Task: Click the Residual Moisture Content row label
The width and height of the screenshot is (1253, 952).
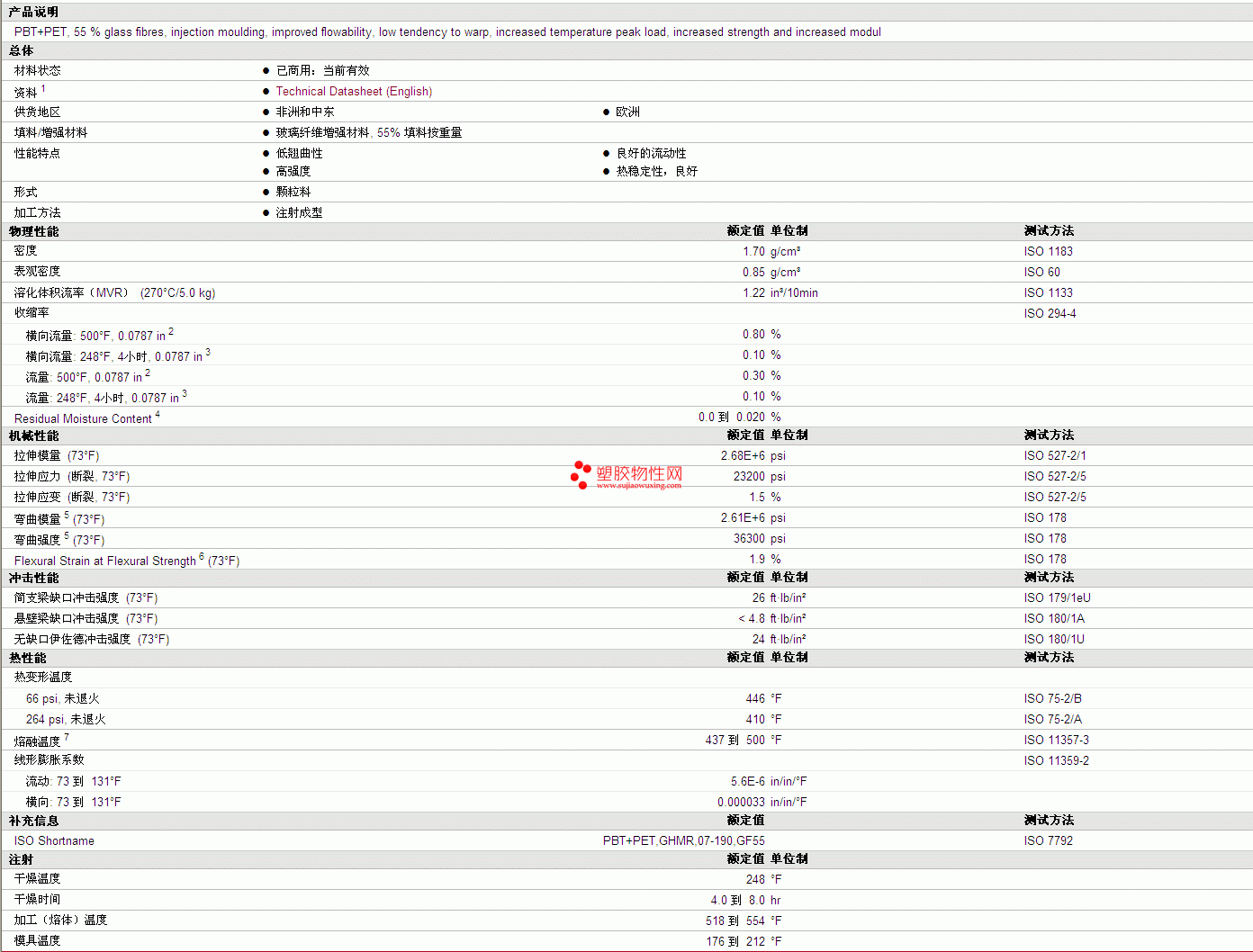Action: pos(83,419)
